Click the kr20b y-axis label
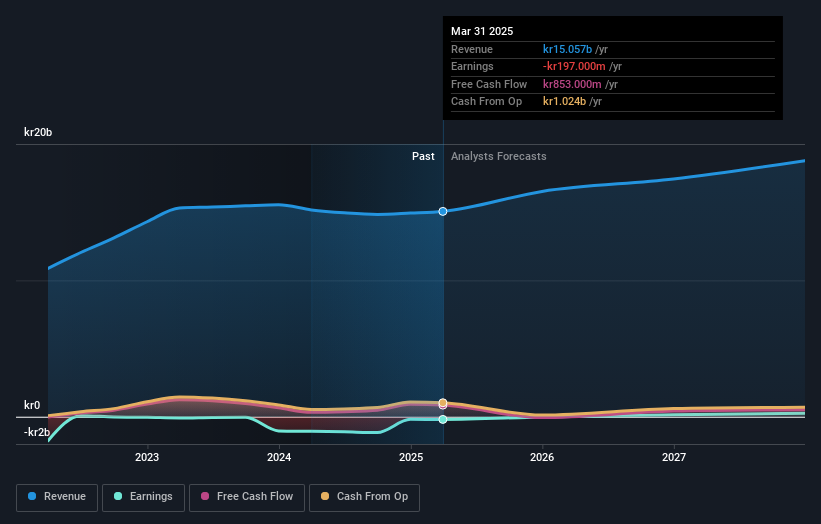 38,132
